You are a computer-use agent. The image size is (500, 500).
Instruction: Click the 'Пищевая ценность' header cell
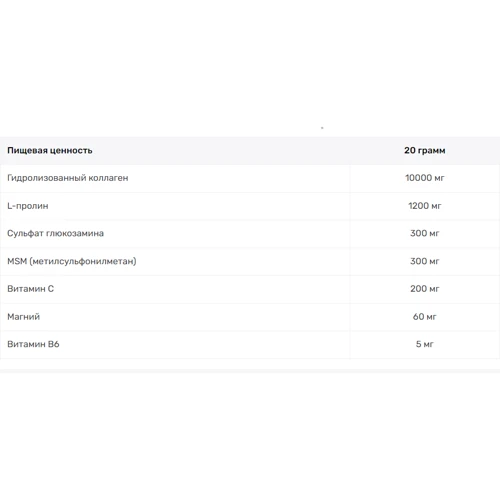[50, 150]
